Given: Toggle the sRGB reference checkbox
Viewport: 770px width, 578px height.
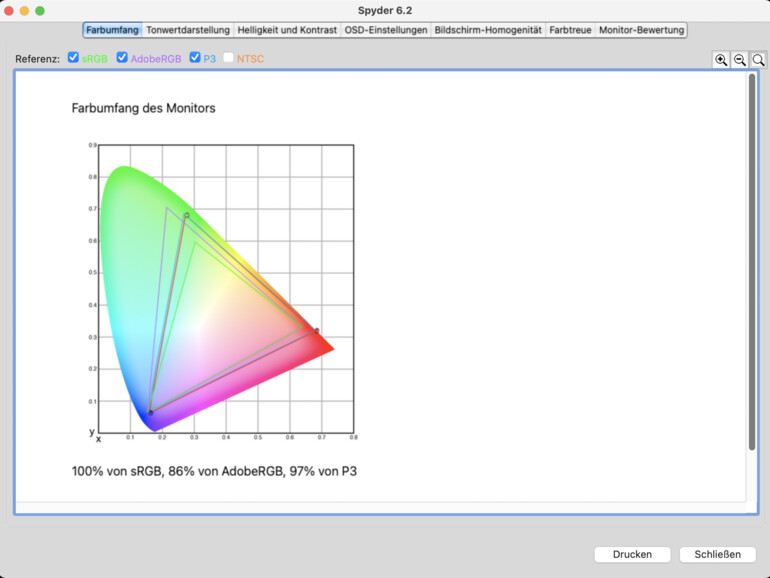Looking at the screenshot, I should (x=74, y=58).
